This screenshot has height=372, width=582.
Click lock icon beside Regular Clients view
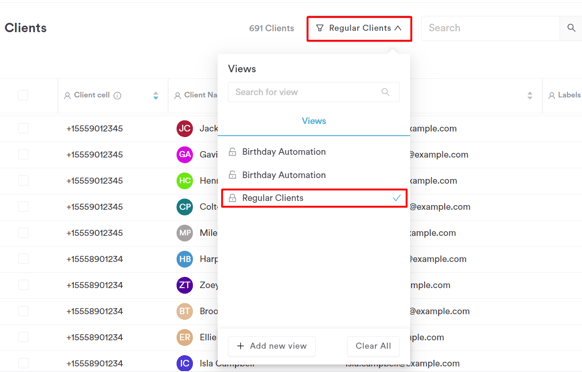(232, 198)
